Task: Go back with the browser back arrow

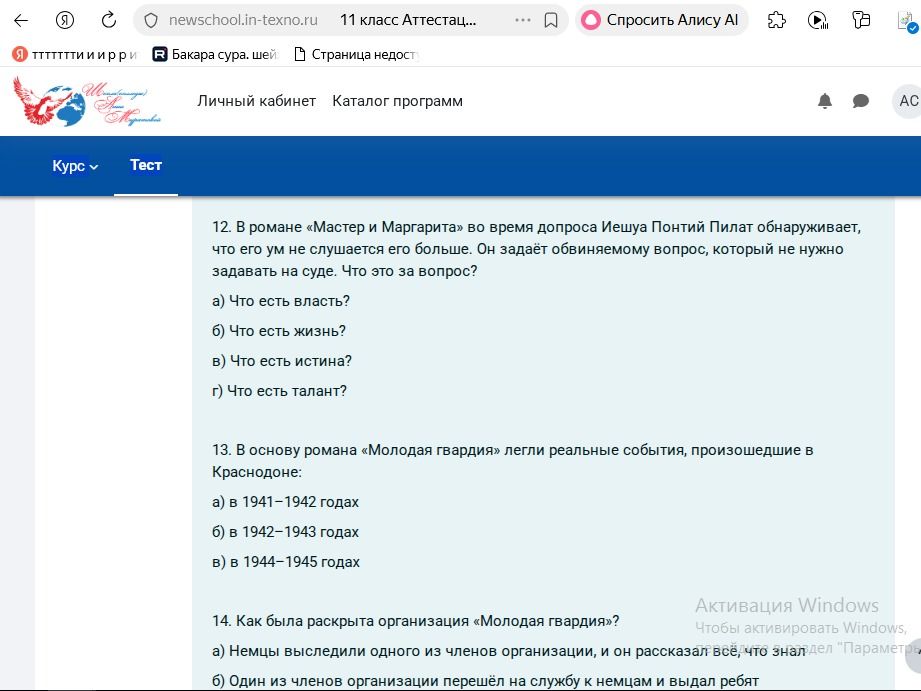Action: tap(21, 21)
